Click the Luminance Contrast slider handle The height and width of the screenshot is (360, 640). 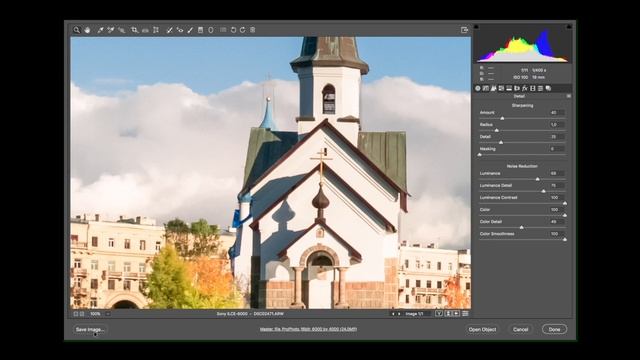click(x=565, y=203)
